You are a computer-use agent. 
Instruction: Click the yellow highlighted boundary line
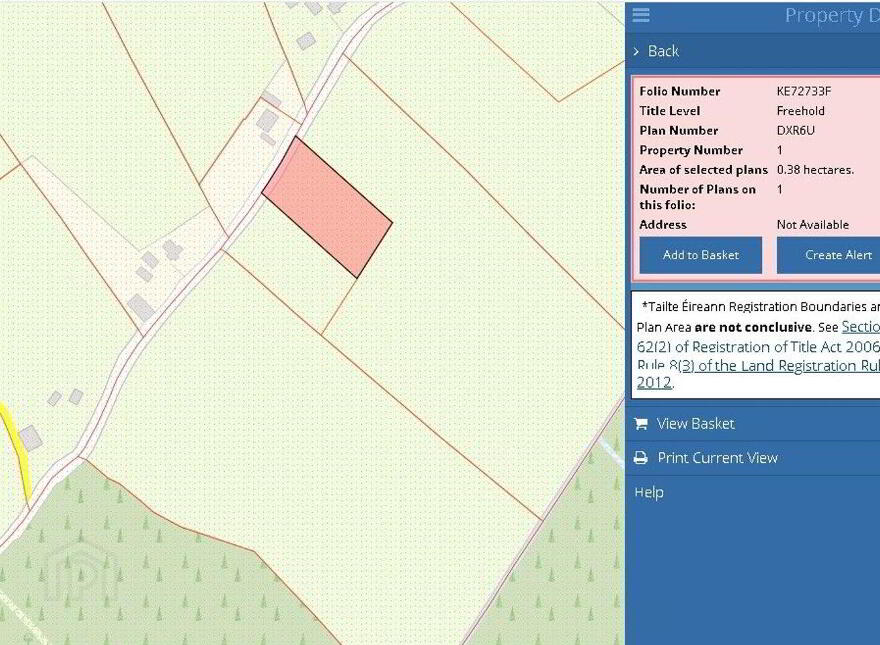coord(15,449)
